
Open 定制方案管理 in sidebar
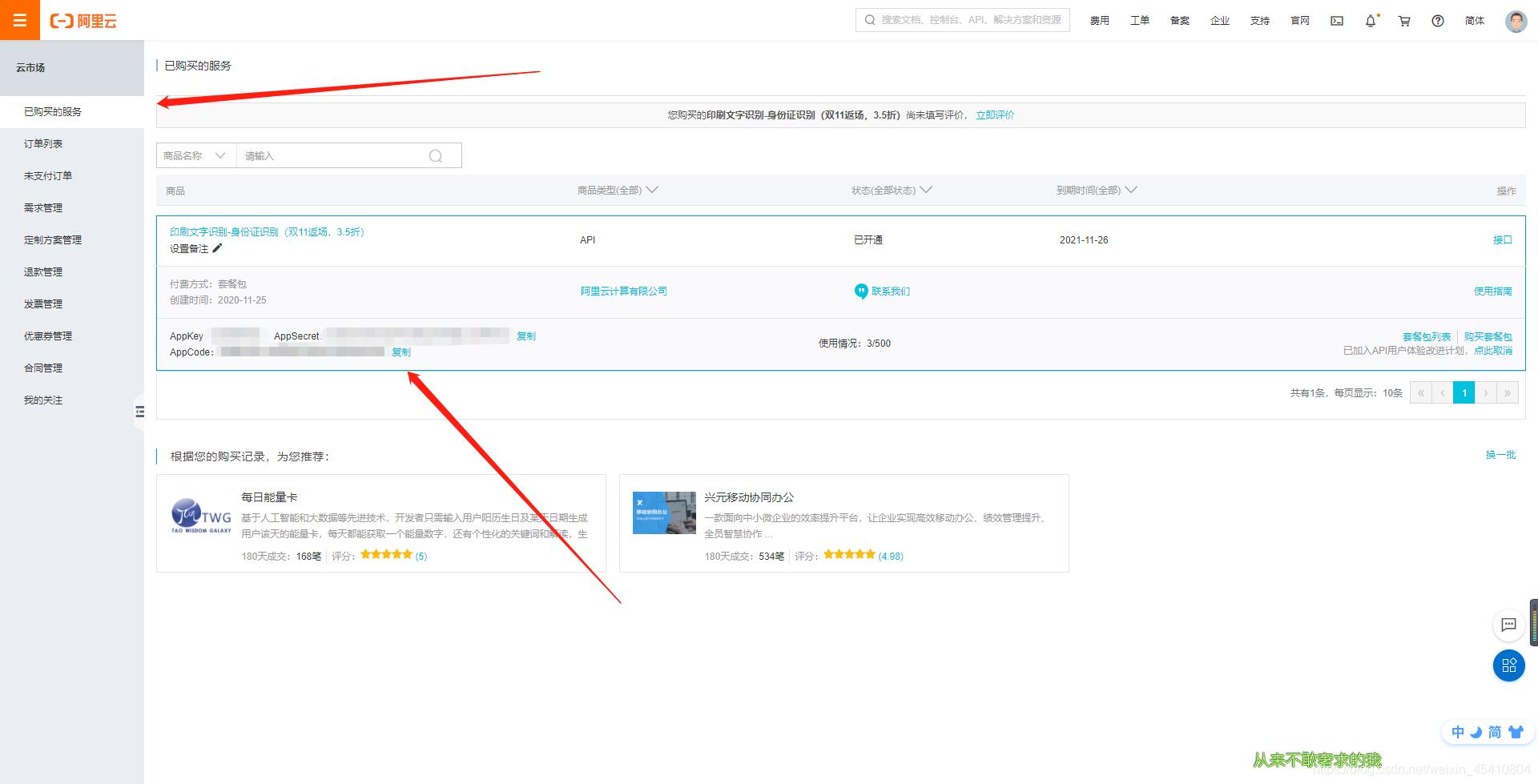(72, 240)
